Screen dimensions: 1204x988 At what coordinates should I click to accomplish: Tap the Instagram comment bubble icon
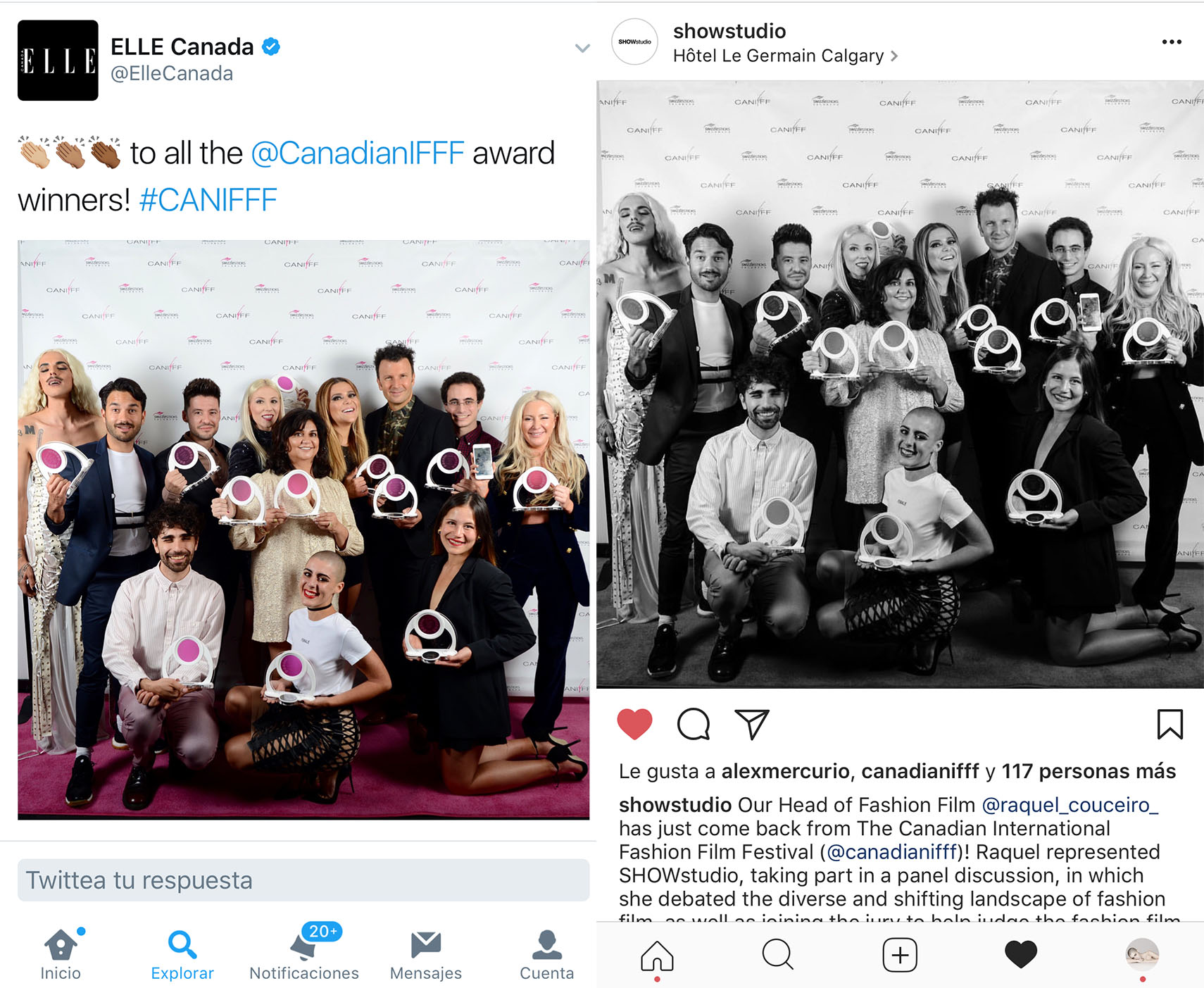click(x=694, y=724)
